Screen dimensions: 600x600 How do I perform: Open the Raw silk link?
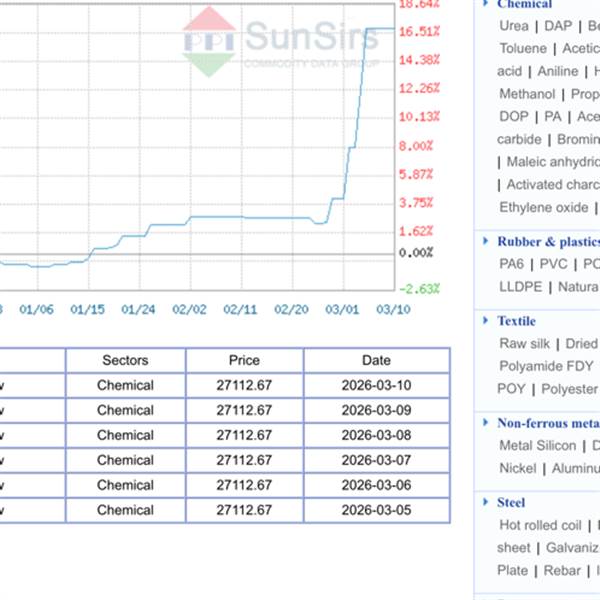click(524, 343)
